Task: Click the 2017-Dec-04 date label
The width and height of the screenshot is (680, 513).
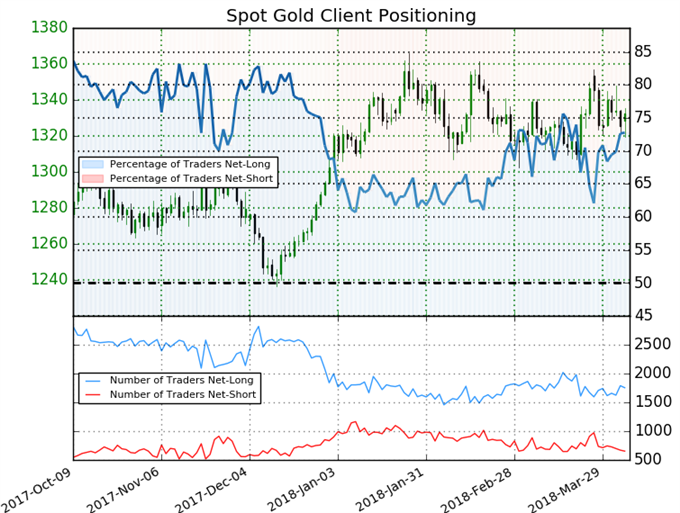Action: 212,490
